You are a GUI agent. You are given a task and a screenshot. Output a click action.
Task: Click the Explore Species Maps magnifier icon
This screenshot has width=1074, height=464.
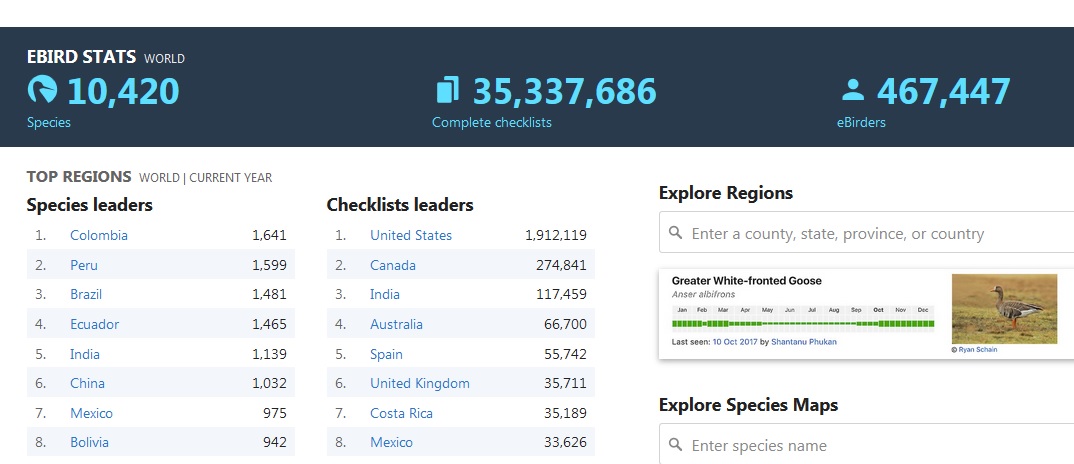675,445
